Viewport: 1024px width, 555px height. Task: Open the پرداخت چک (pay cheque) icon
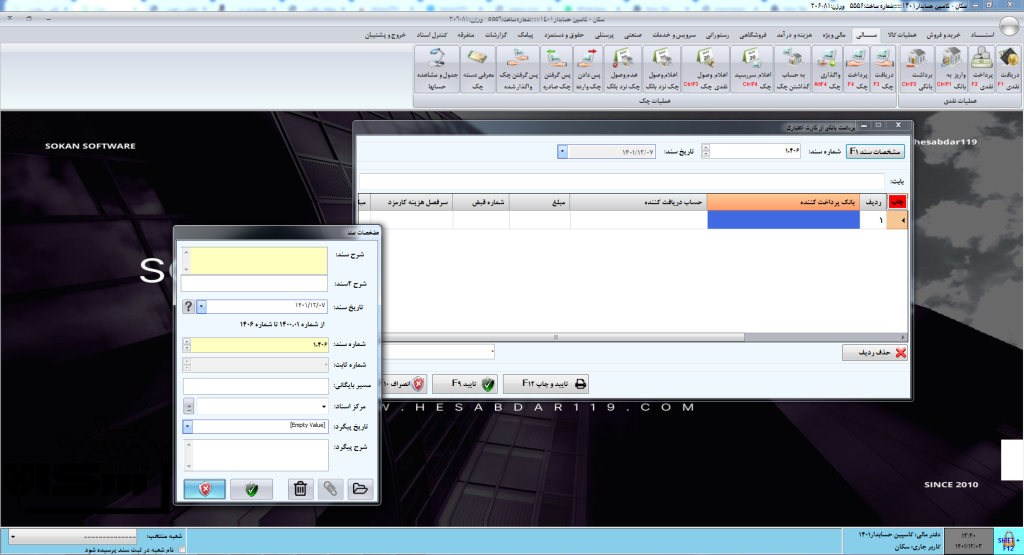(x=857, y=70)
